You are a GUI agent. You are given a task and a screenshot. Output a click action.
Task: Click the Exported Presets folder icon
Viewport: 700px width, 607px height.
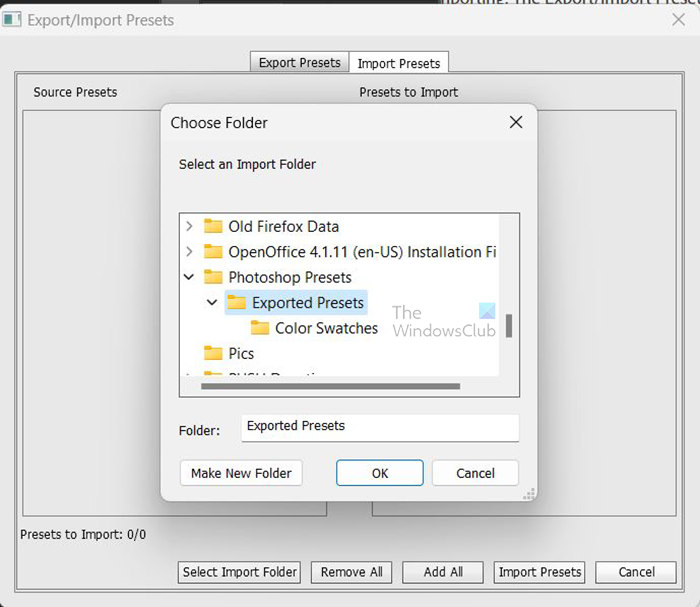pos(237,303)
